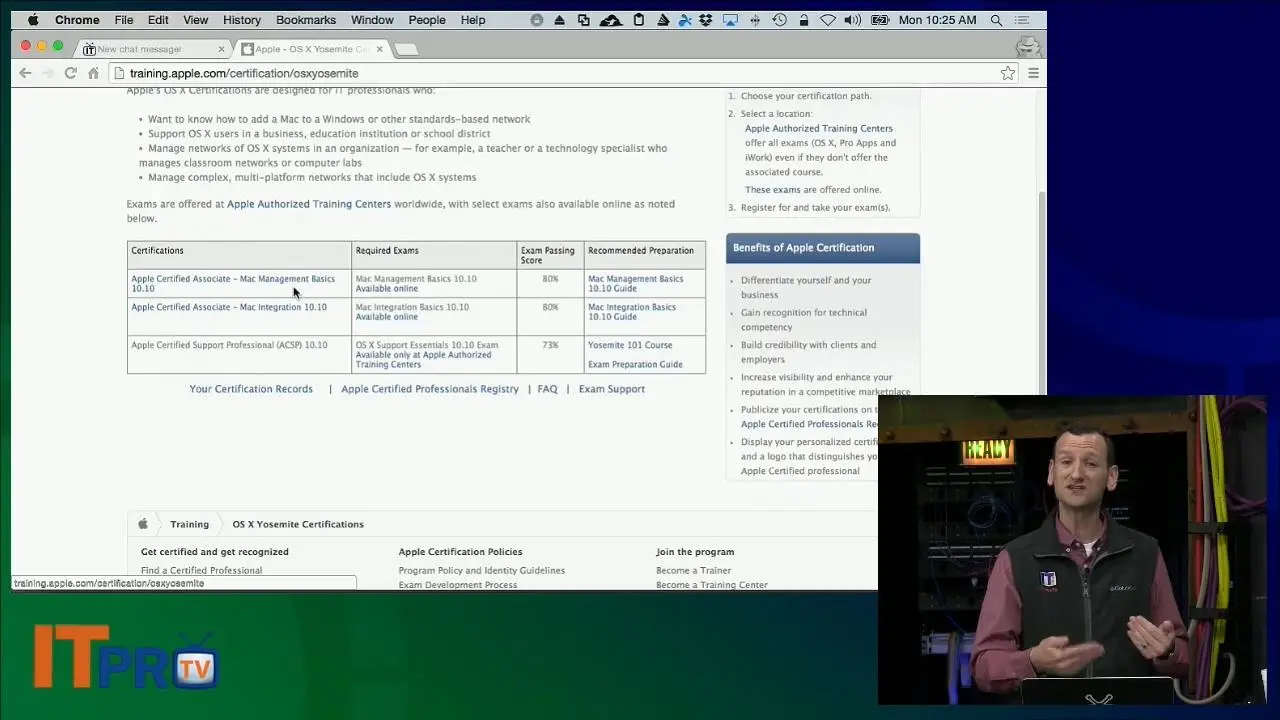The height and width of the screenshot is (720, 1280).
Task: Open the View menu
Action: (196, 20)
